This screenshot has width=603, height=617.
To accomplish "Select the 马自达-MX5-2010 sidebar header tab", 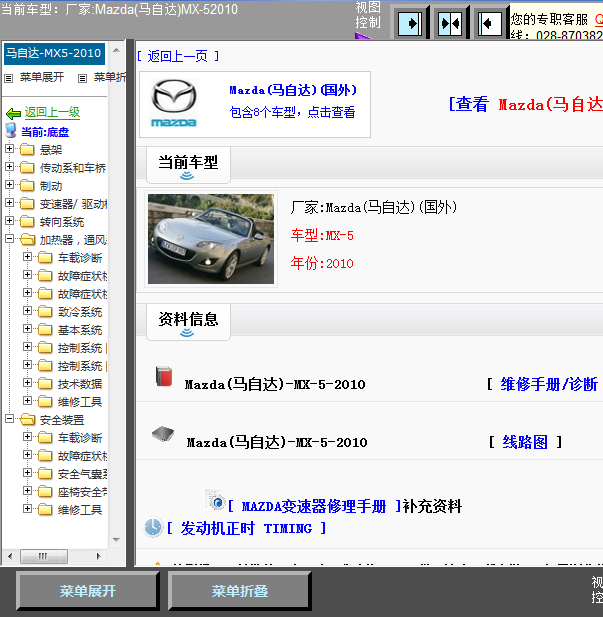I will point(54,53).
